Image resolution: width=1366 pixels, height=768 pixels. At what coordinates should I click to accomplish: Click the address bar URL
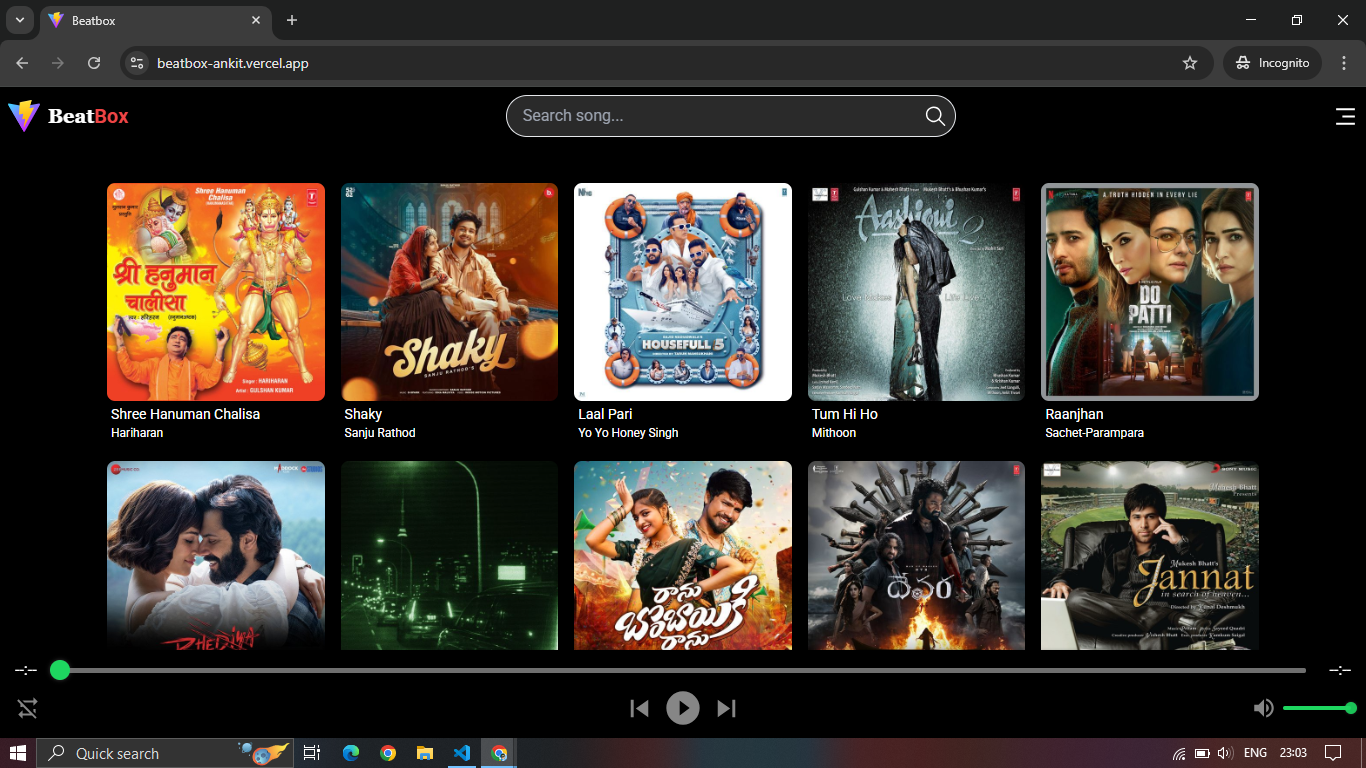click(233, 63)
